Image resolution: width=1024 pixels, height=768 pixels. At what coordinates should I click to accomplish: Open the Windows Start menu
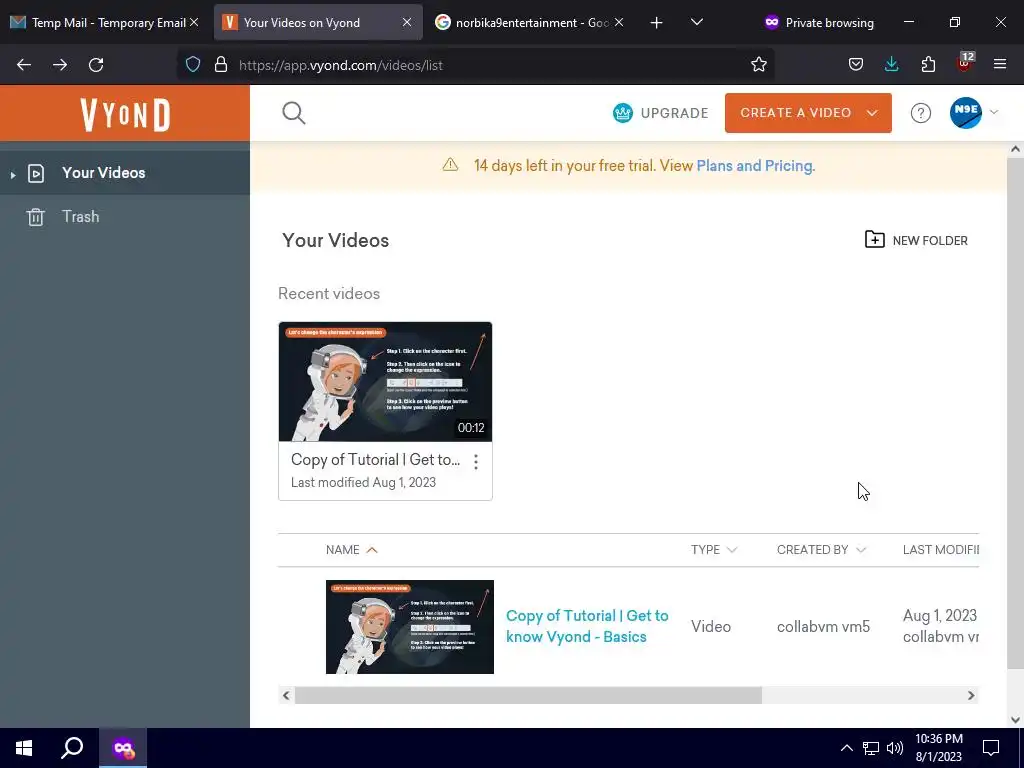click(24, 748)
